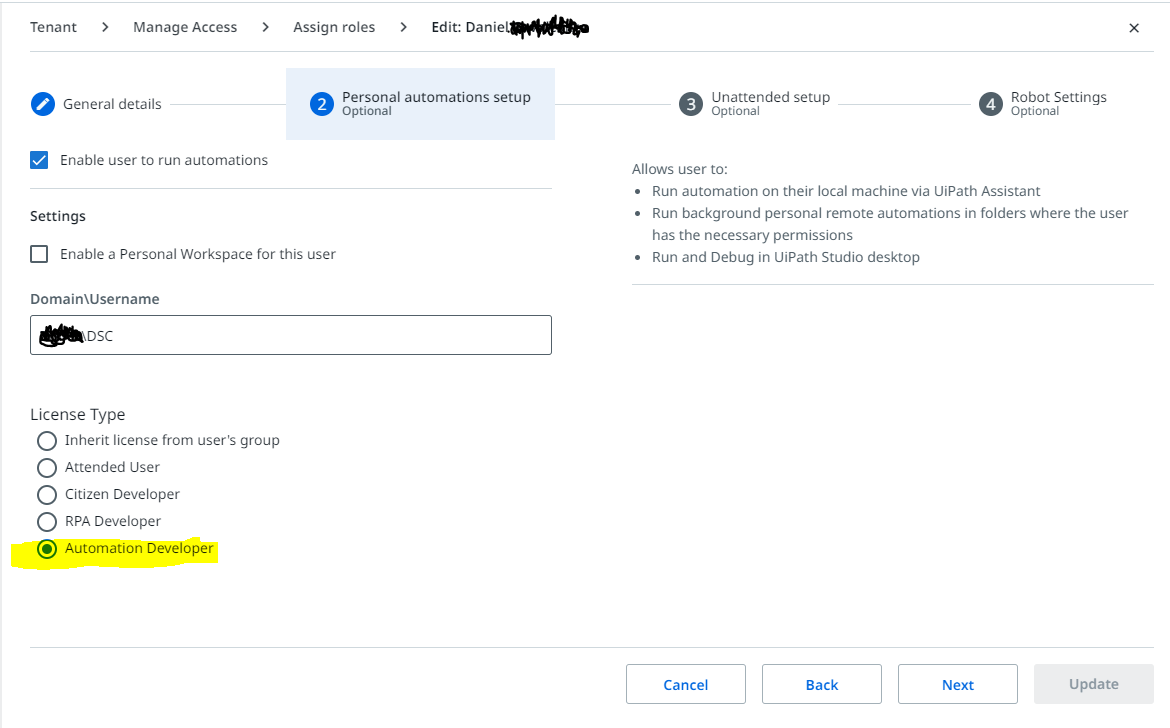The height and width of the screenshot is (728, 1170).
Task: Click the pencil icon on General details step
Action: click(x=43, y=103)
